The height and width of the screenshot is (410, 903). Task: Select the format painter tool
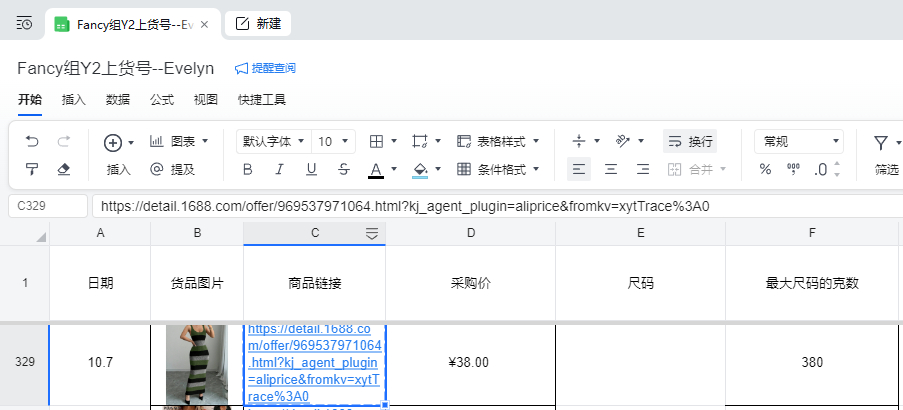click(32, 169)
